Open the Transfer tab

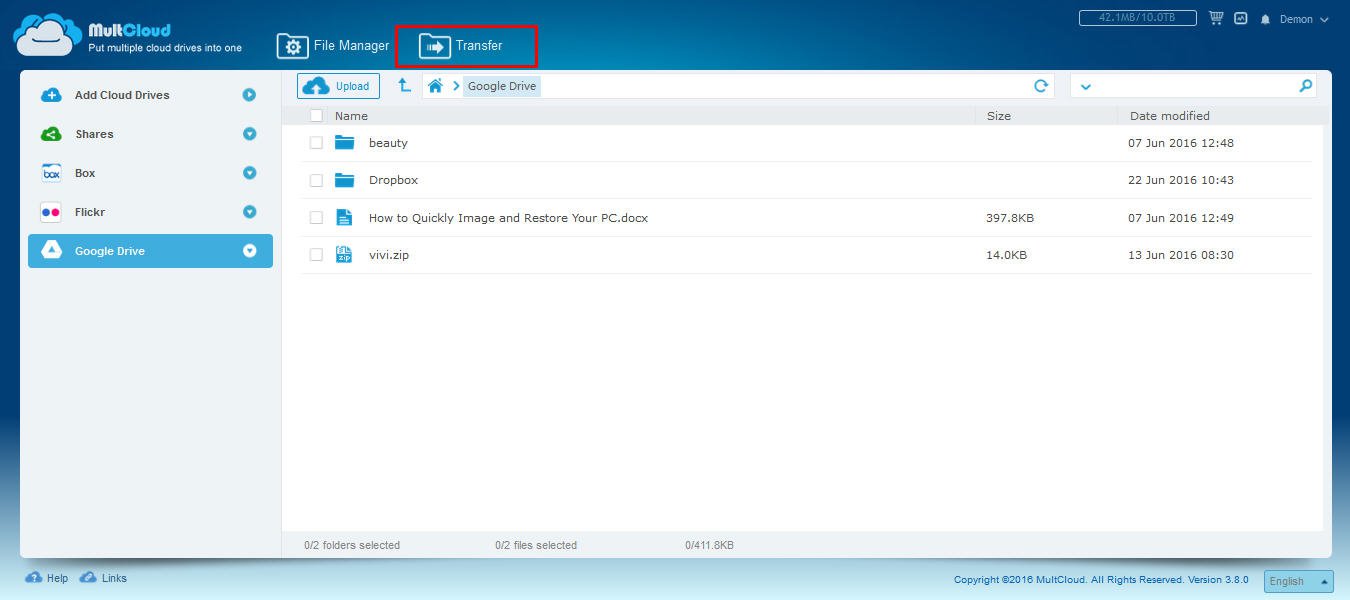tap(466, 46)
